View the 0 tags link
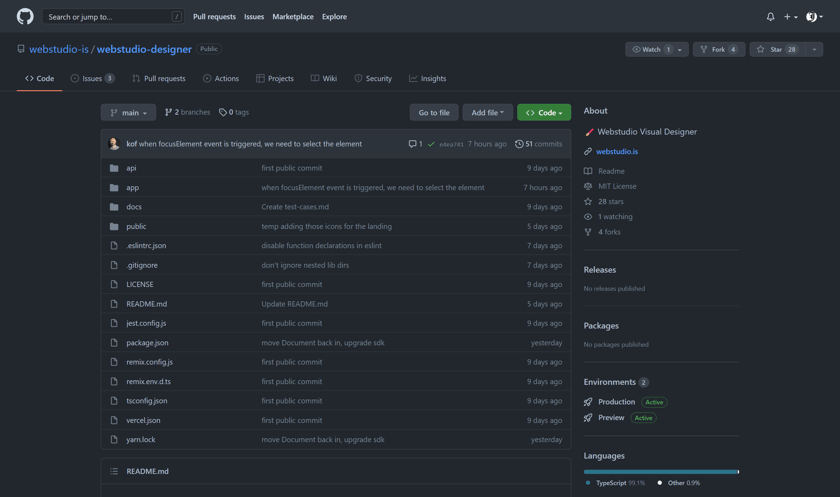The height and width of the screenshot is (497, 840). click(234, 112)
